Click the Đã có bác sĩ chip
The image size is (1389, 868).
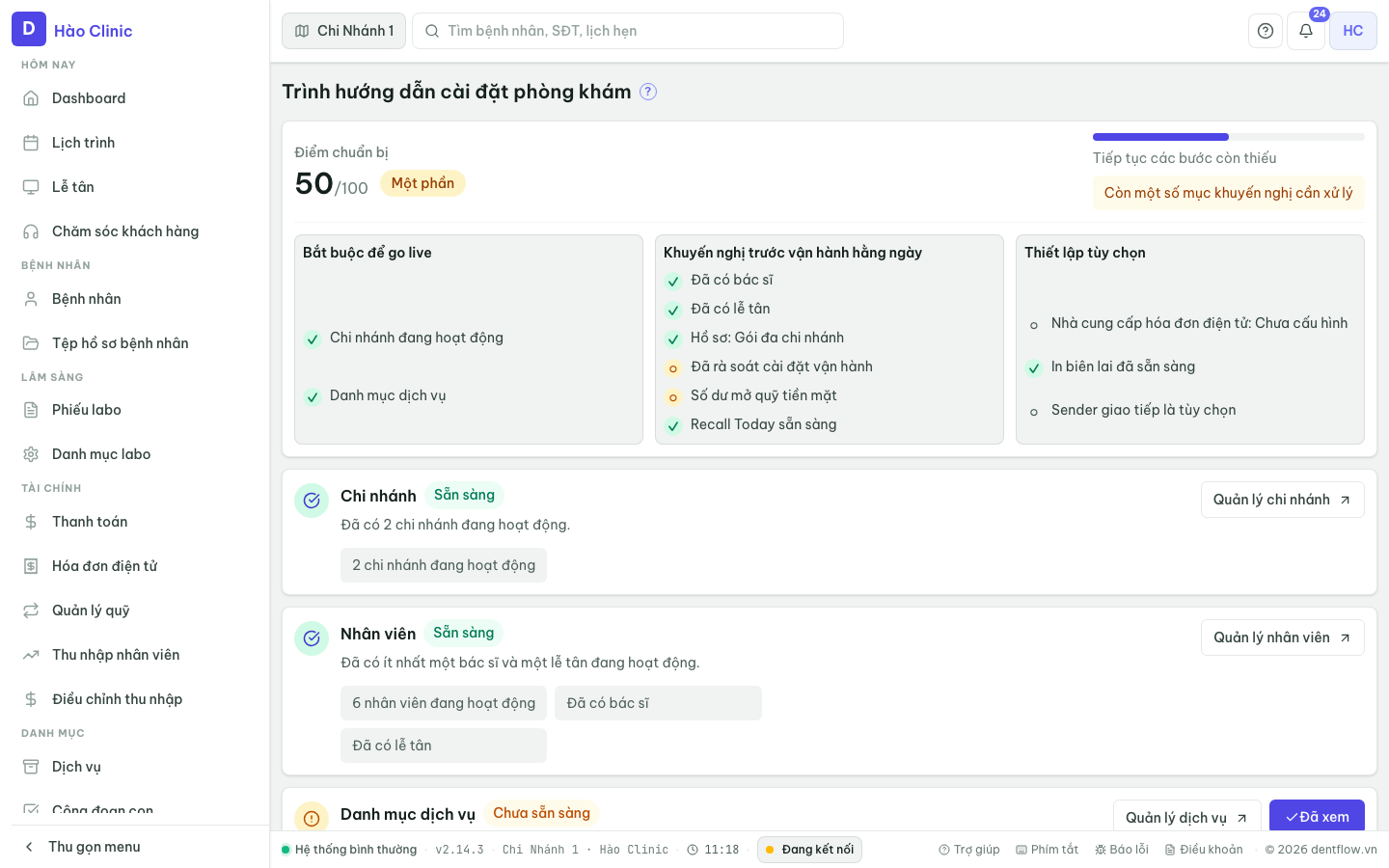pos(658,703)
